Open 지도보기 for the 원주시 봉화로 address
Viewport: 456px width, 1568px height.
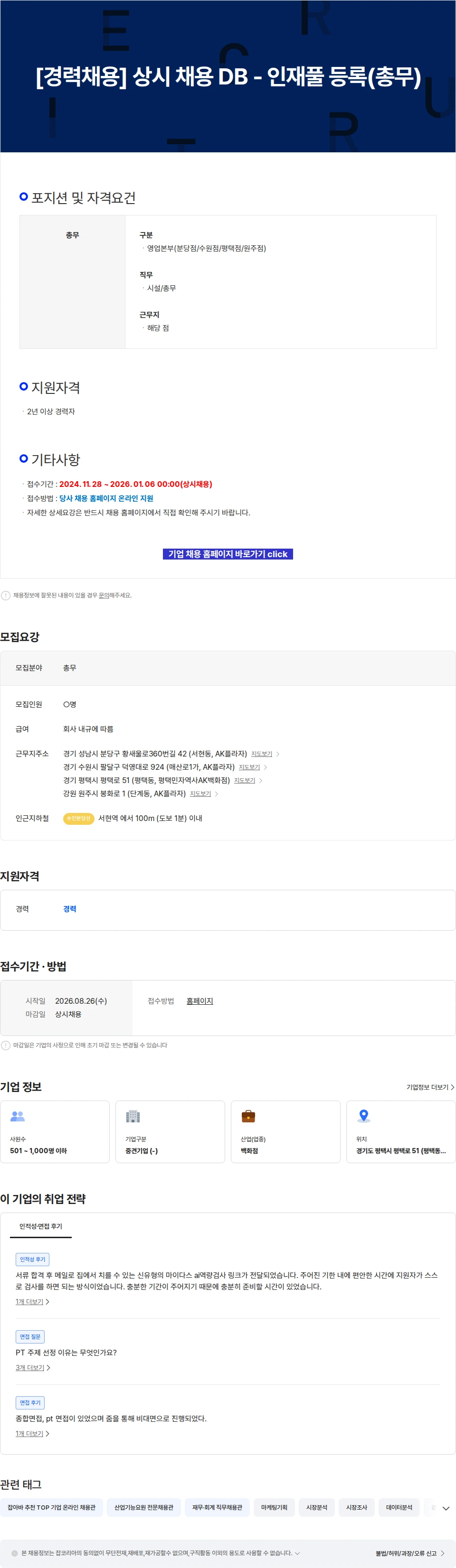pyautogui.click(x=200, y=794)
